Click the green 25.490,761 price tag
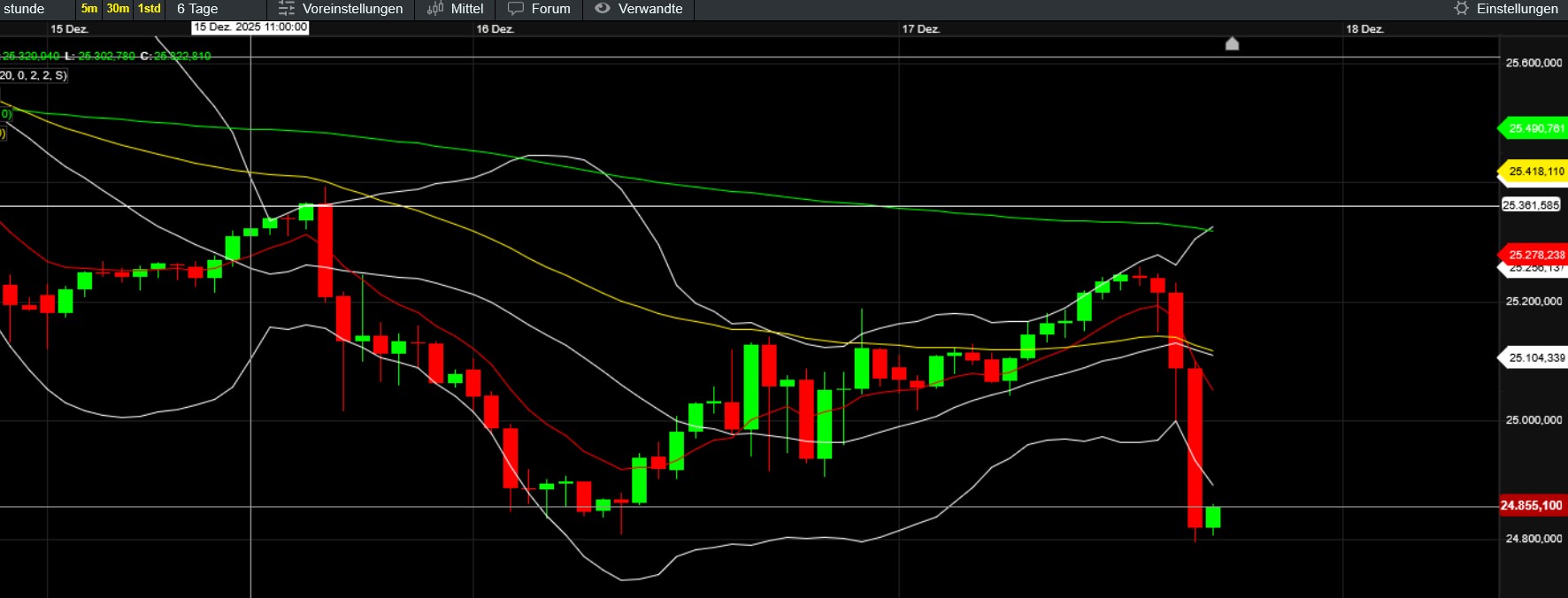Screen dimensions: 1568x598 click(x=1535, y=128)
